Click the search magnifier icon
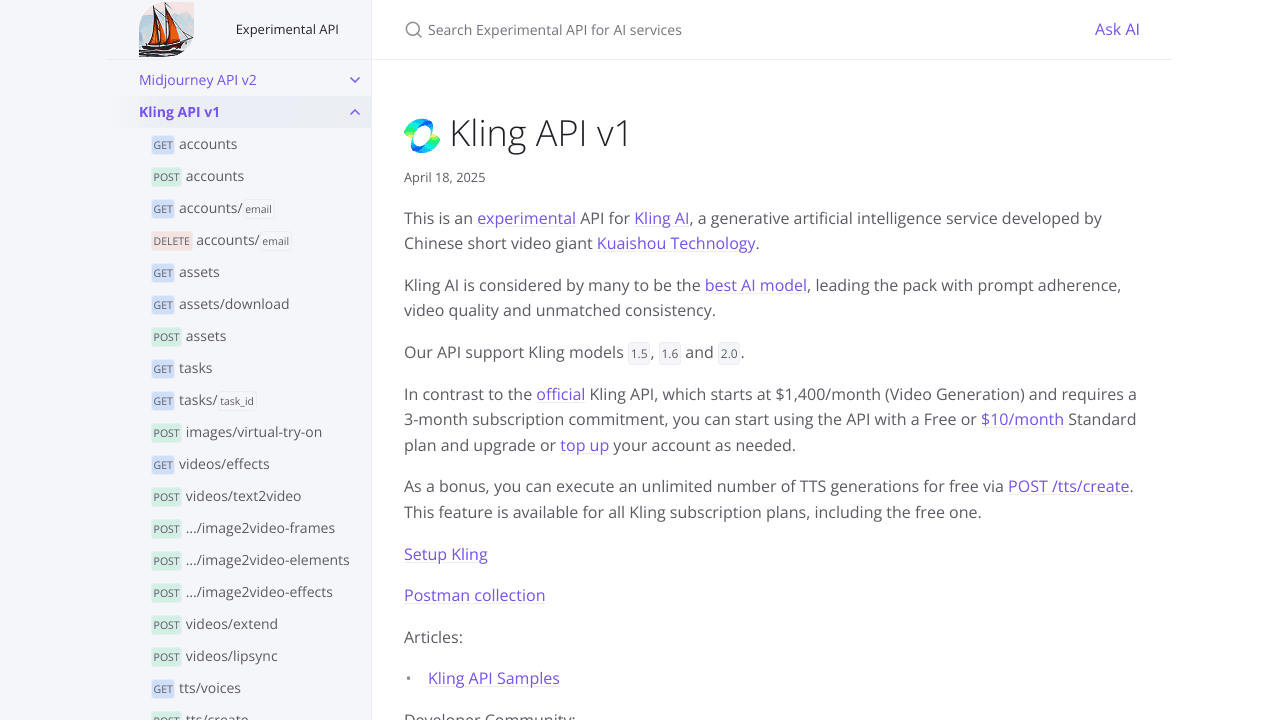Screen dimensions: 1280x720 point(413,30)
